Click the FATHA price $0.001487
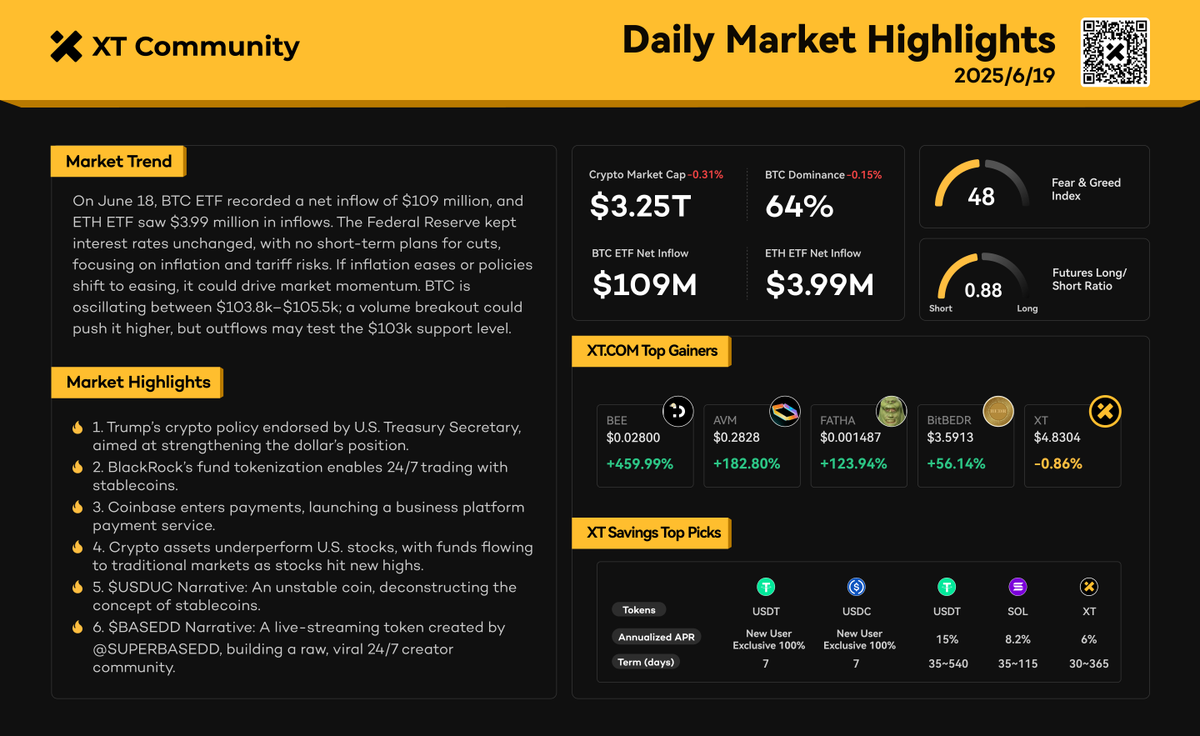1200x736 pixels. pos(851,438)
